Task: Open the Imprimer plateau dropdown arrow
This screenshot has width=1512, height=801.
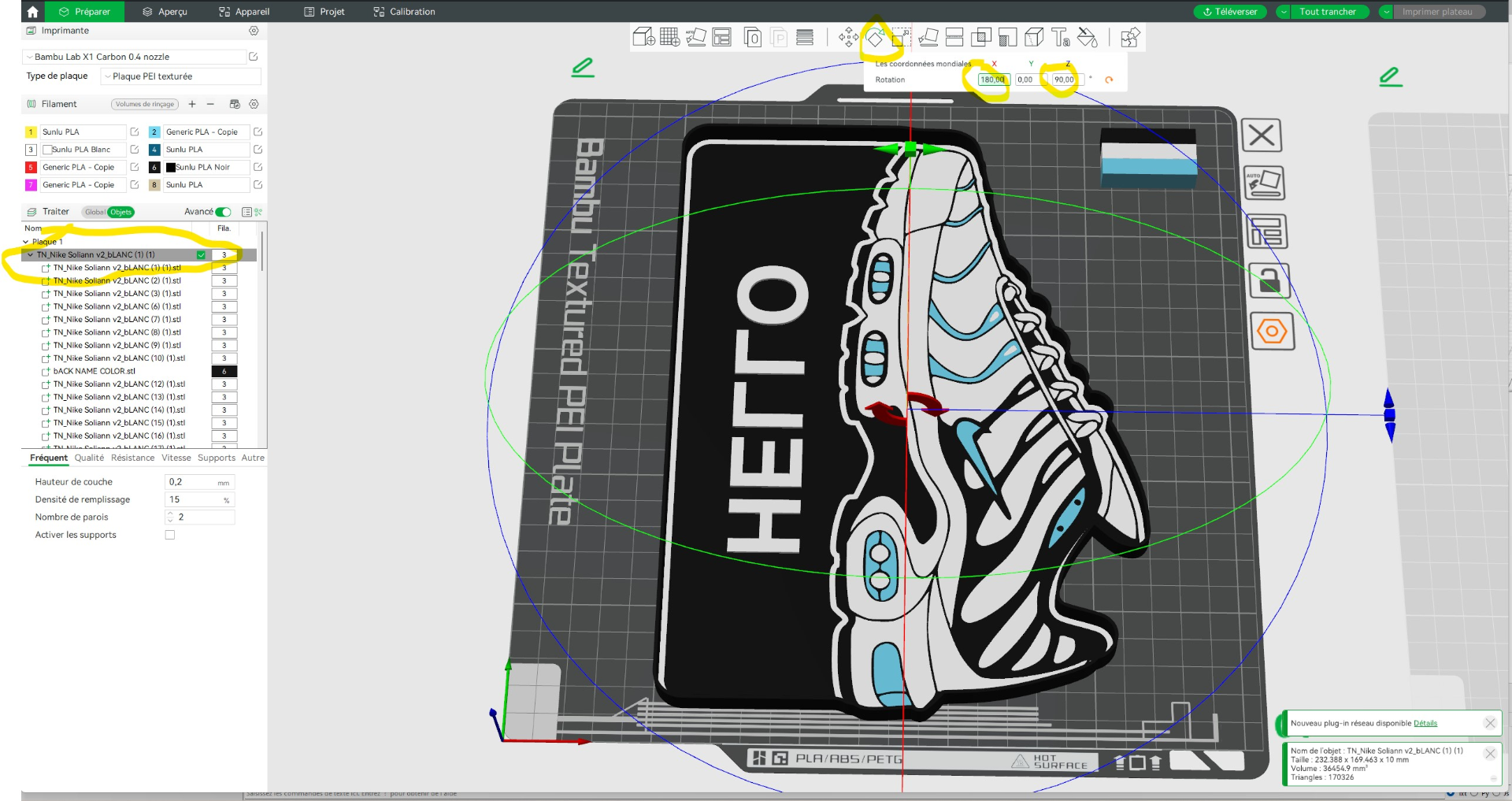Action: [x=1386, y=12]
